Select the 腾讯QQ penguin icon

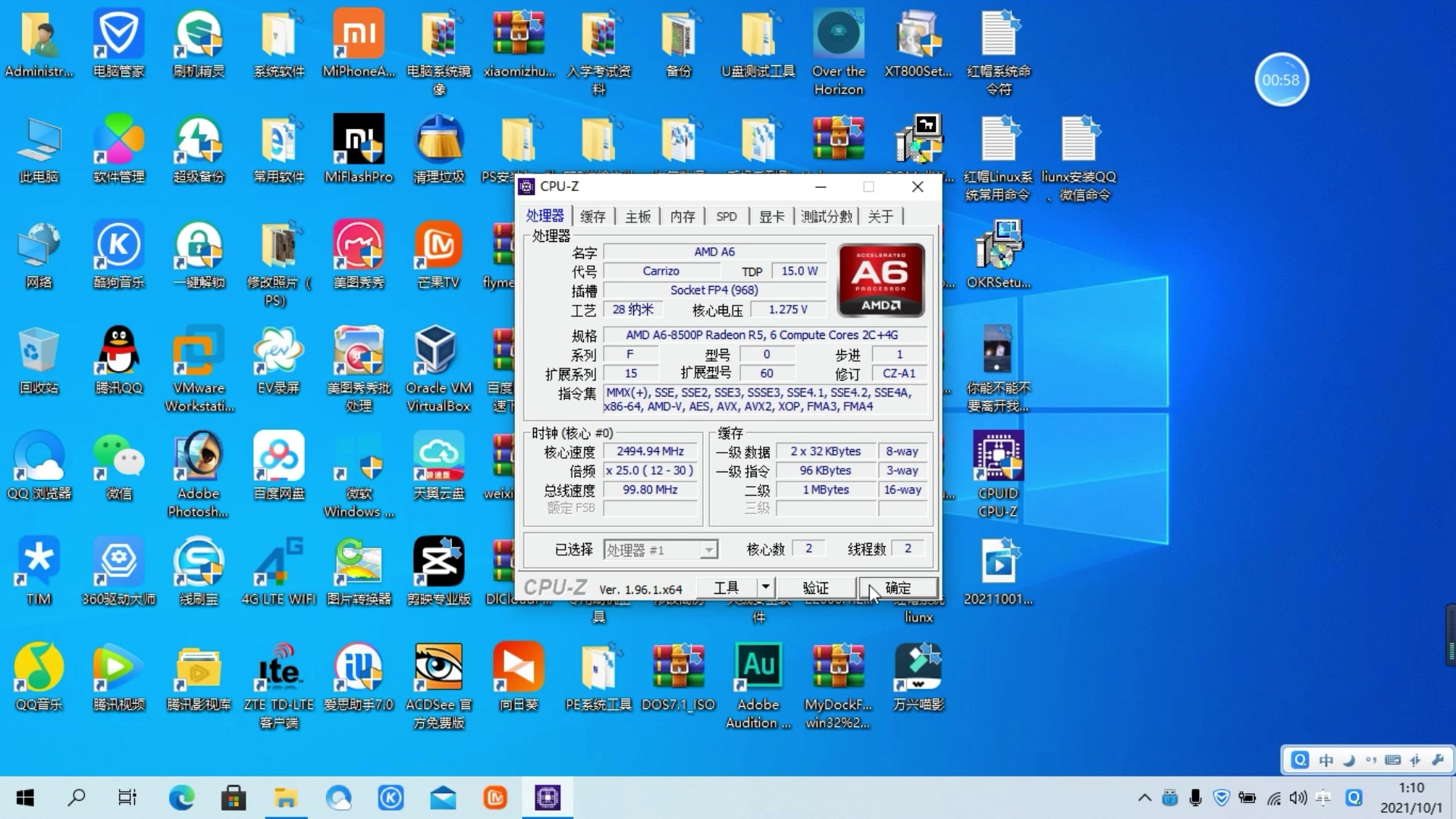coord(119,360)
